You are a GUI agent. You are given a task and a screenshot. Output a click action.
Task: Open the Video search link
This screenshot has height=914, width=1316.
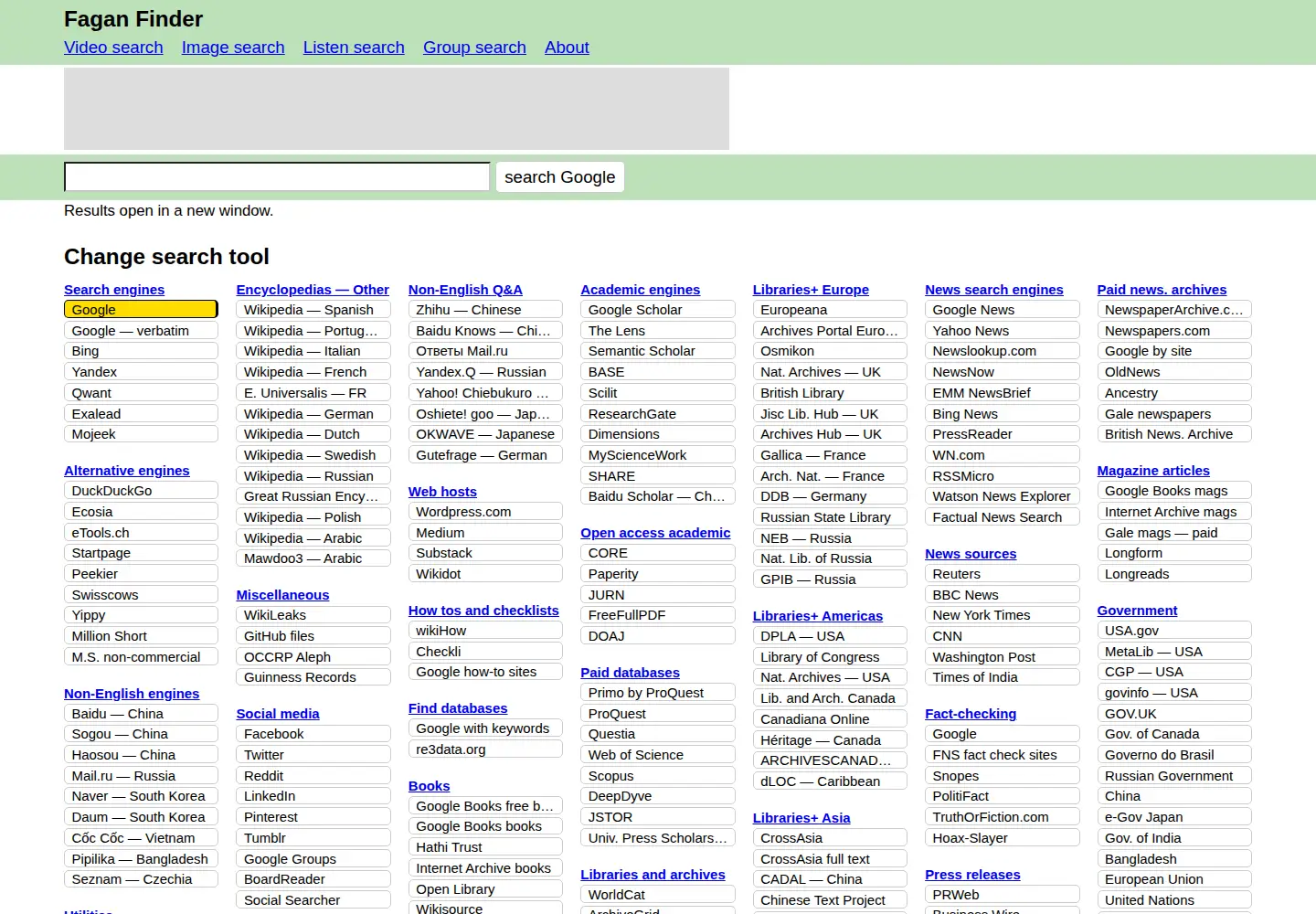[x=113, y=48]
